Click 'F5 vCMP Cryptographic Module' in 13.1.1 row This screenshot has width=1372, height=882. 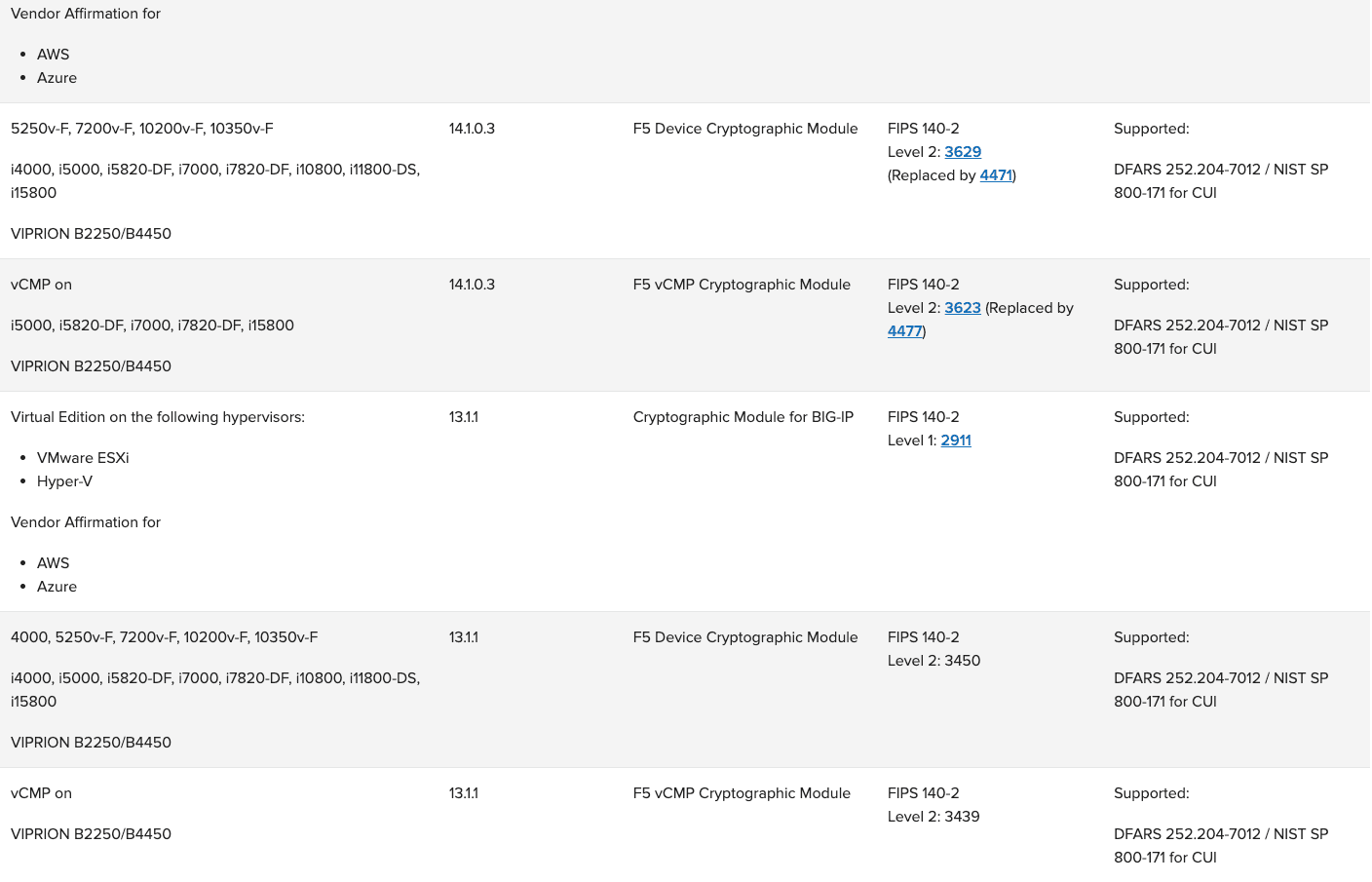[x=742, y=793]
